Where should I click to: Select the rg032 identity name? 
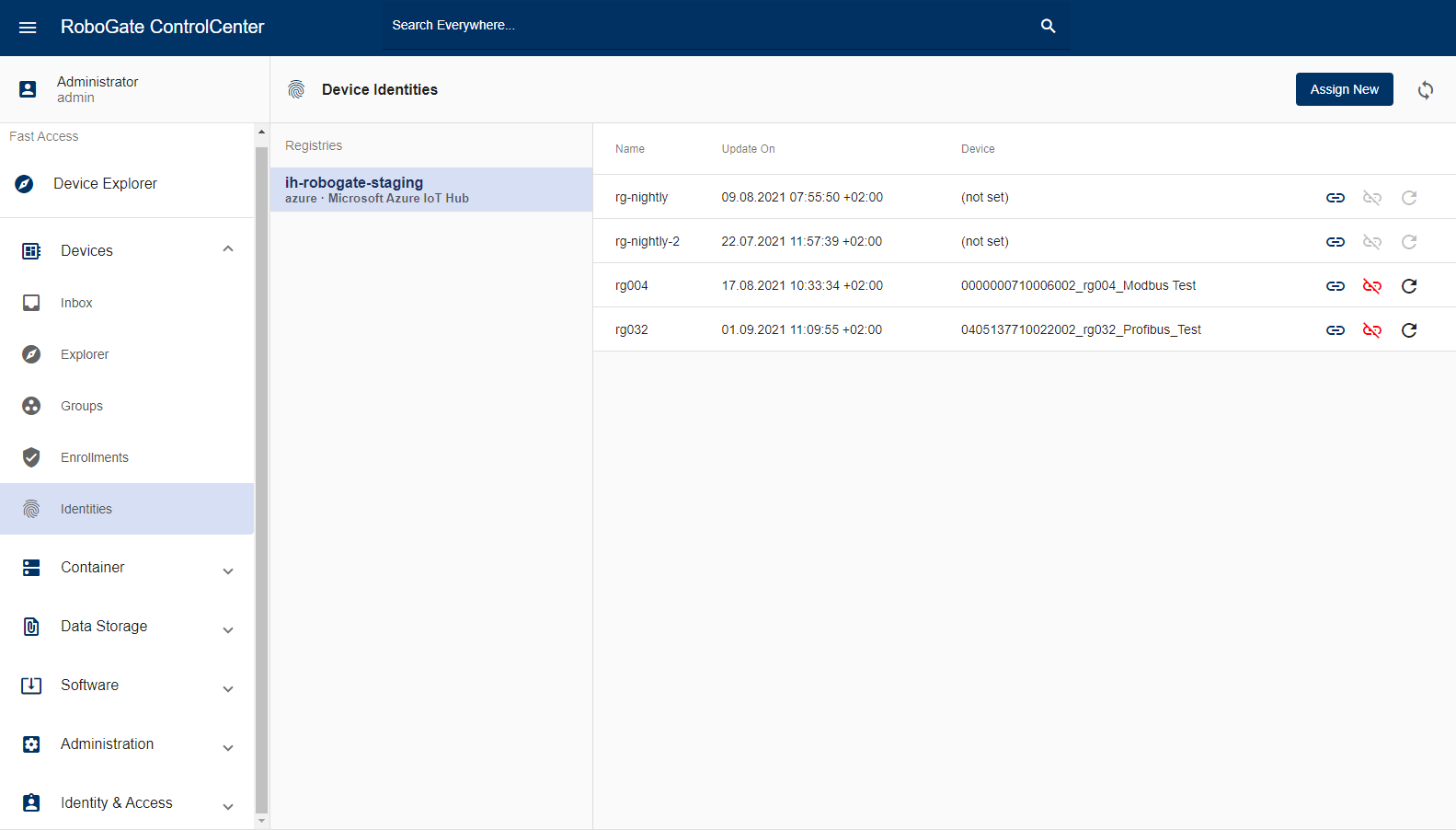pos(632,330)
